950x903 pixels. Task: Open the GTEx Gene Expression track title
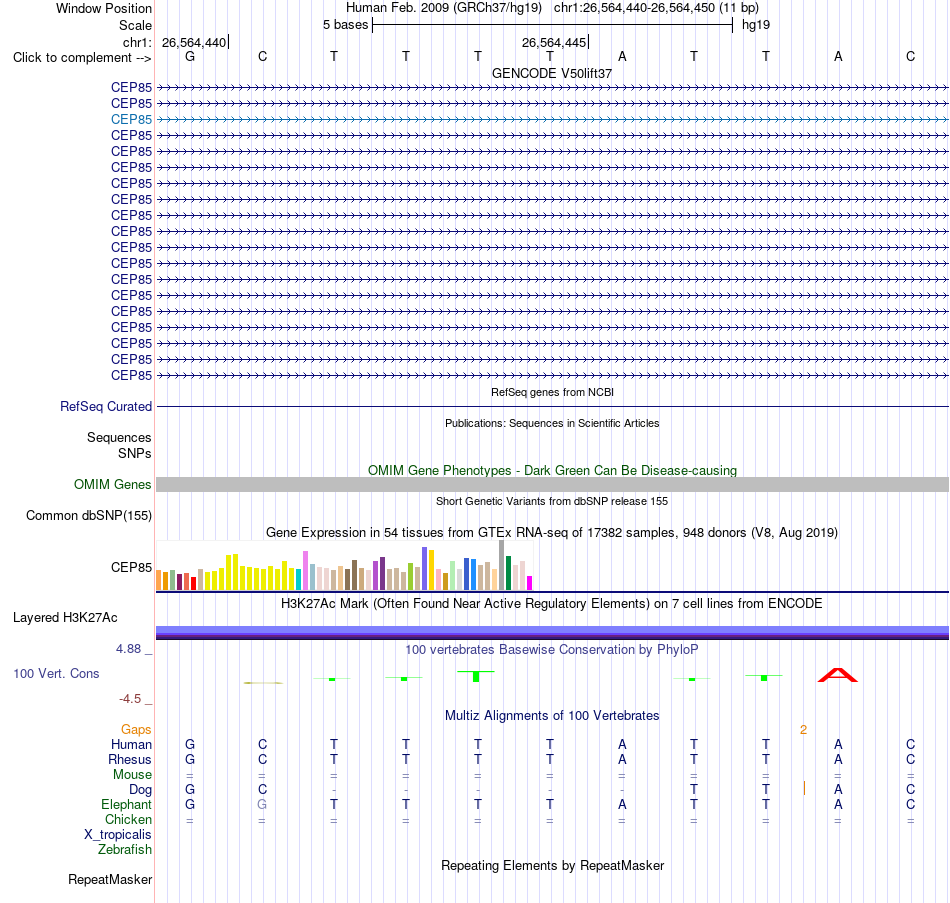[552, 533]
